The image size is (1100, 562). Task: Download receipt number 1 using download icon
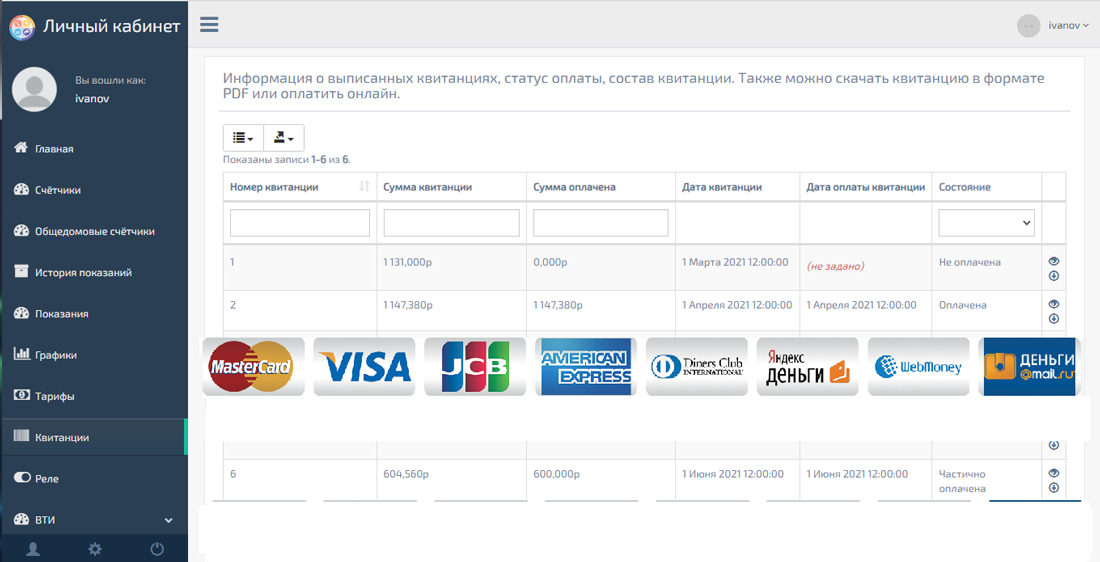1054,276
